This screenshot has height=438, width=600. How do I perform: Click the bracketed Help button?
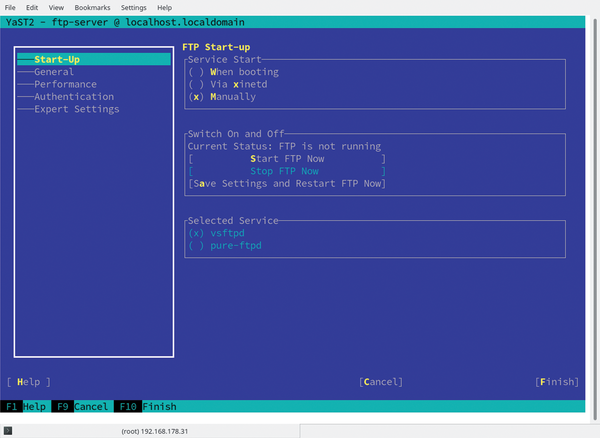[29, 382]
